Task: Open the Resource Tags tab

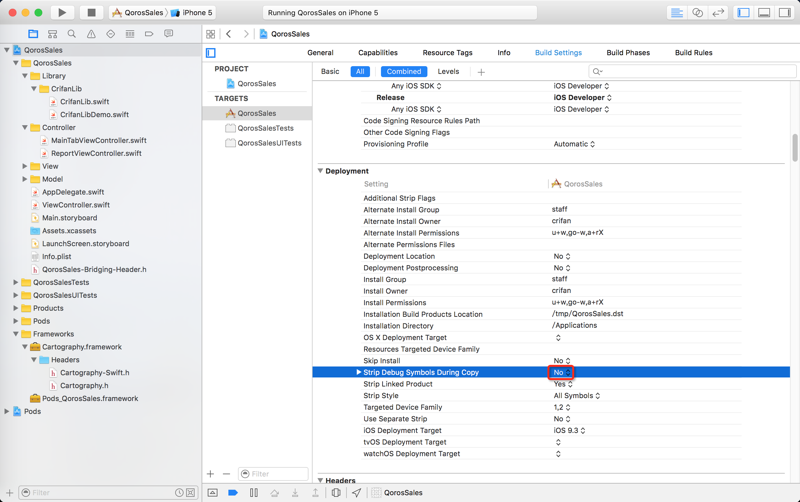Action: (x=447, y=53)
